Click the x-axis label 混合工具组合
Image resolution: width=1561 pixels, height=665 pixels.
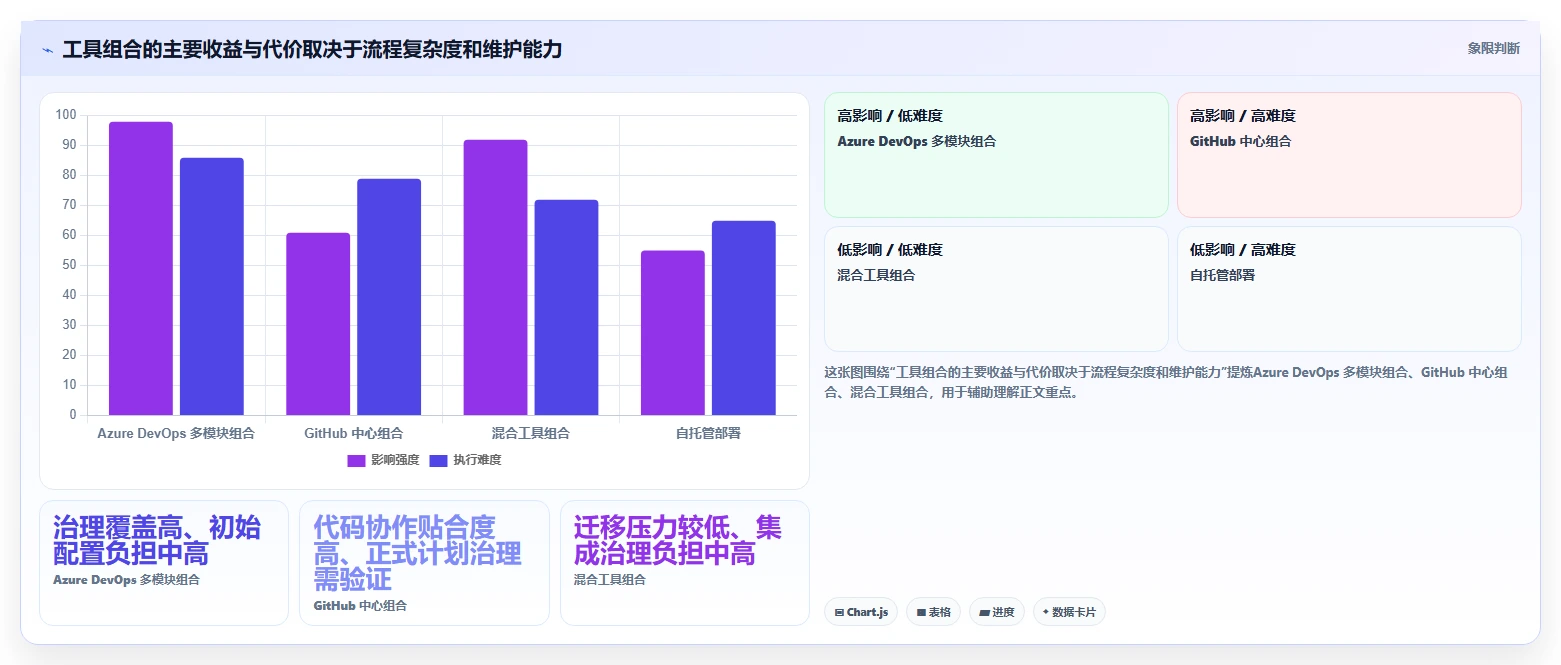point(531,433)
